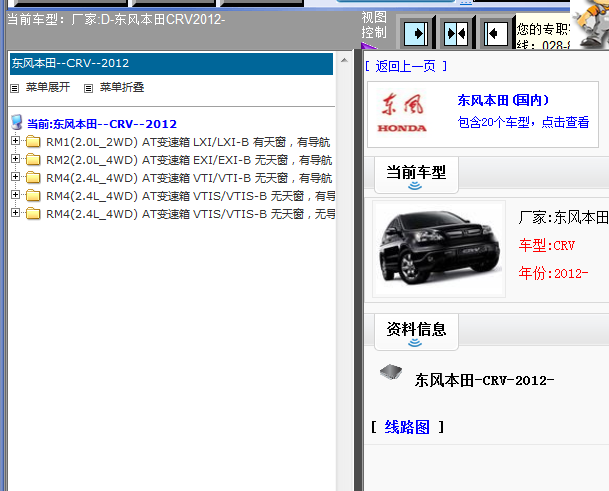Click the center split view control icon
Screen dimensions: 609x491
point(456,34)
